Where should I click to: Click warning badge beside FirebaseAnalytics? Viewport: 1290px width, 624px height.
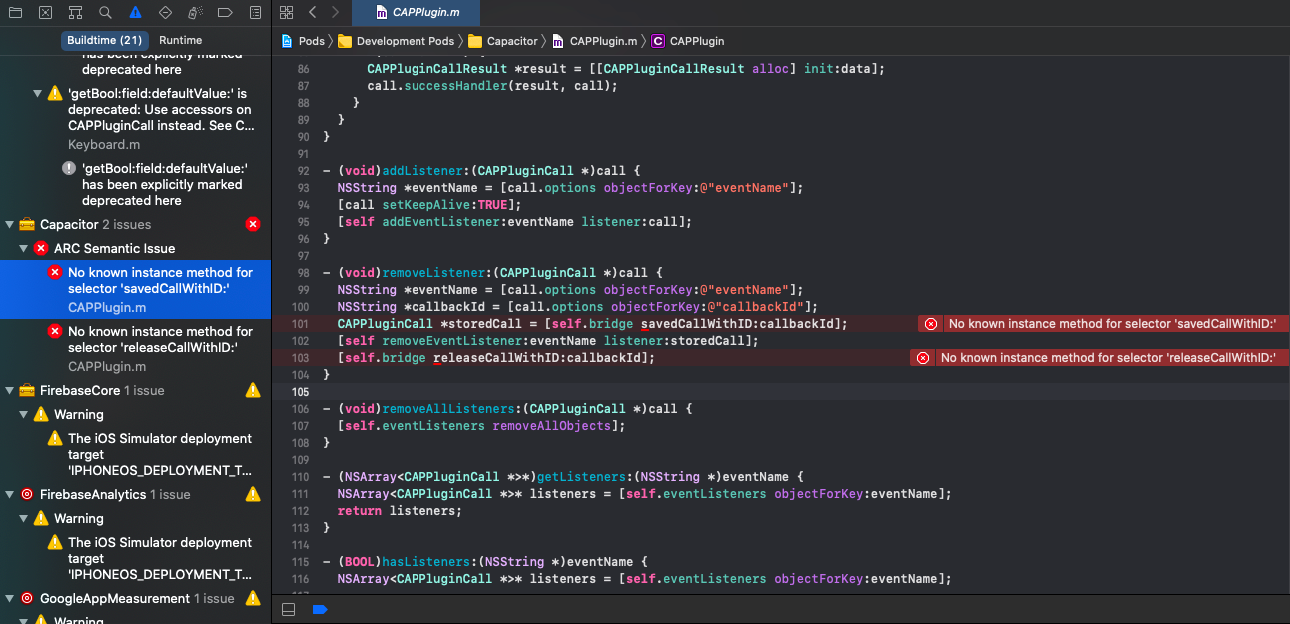pos(253,495)
